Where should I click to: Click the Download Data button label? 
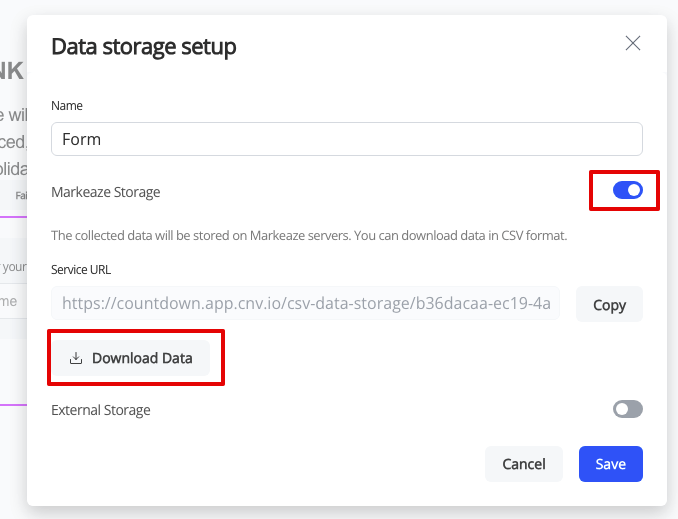tap(142, 358)
